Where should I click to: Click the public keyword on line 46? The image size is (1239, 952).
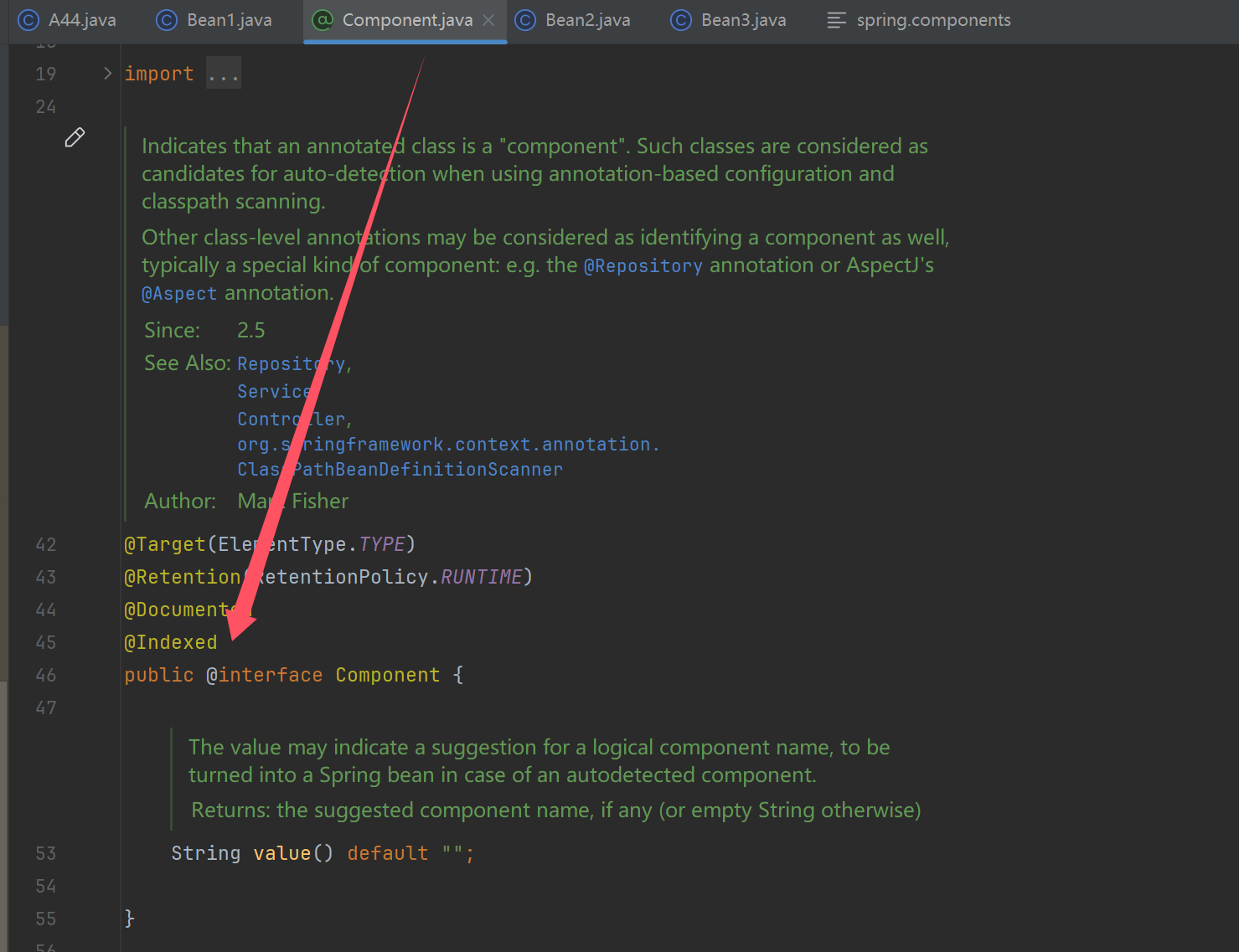[x=159, y=675]
